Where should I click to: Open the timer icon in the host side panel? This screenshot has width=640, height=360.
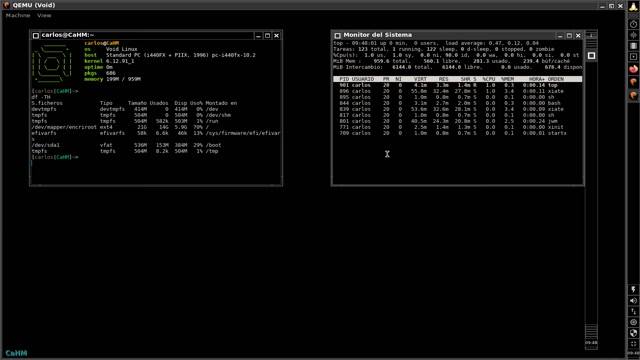633,24
